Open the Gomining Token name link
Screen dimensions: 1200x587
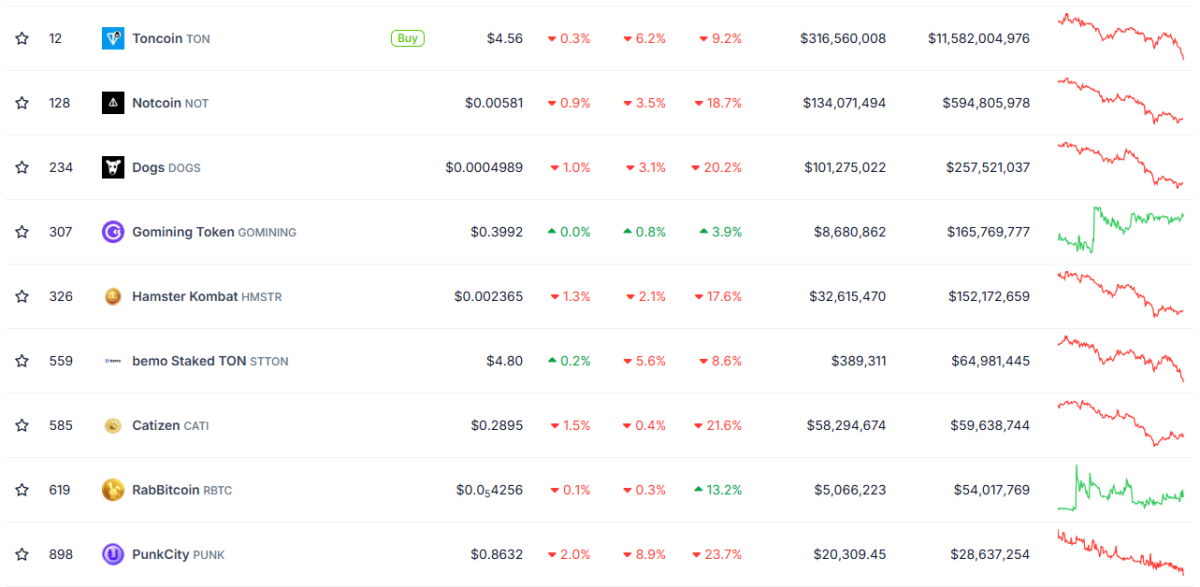(x=213, y=232)
